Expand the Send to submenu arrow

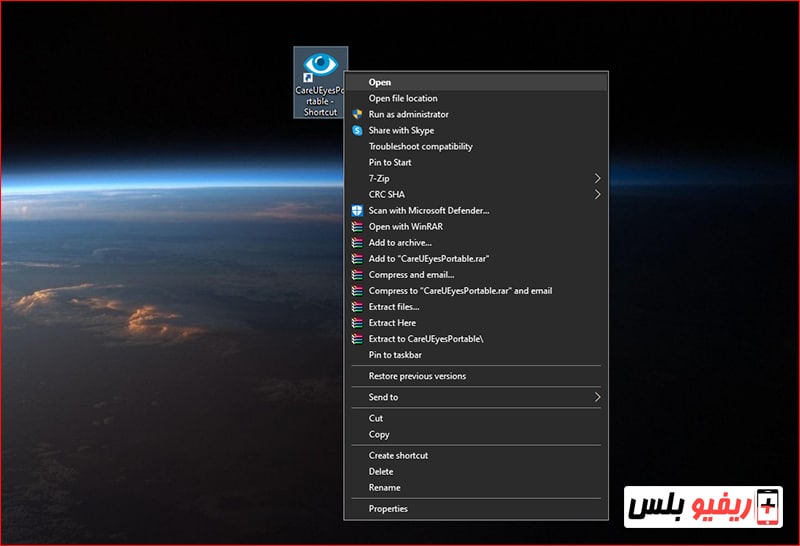[597, 397]
